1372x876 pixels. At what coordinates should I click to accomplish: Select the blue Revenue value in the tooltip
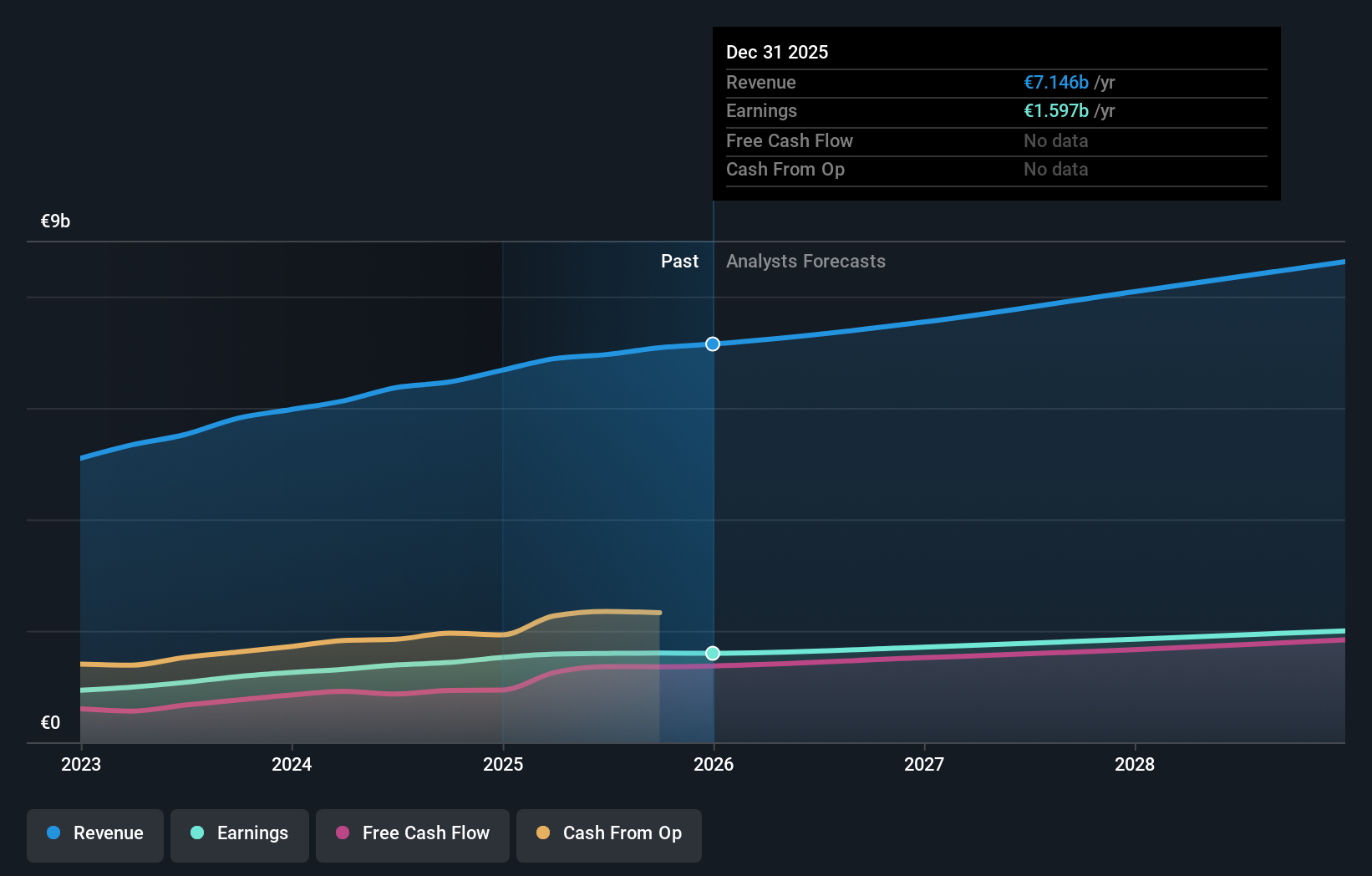pos(1055,82)
